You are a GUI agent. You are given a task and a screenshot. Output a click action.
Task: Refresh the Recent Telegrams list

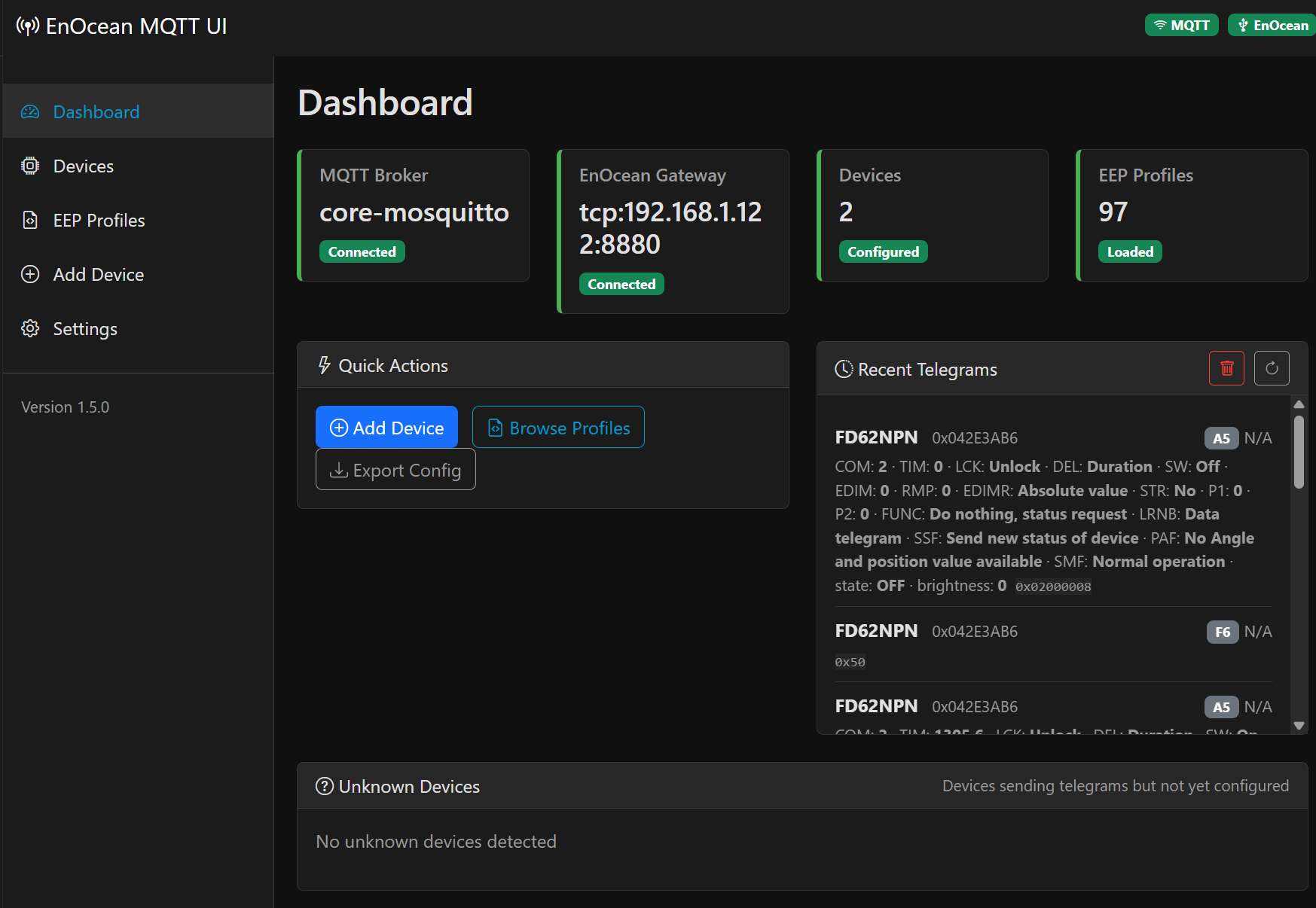[1272, 368]
